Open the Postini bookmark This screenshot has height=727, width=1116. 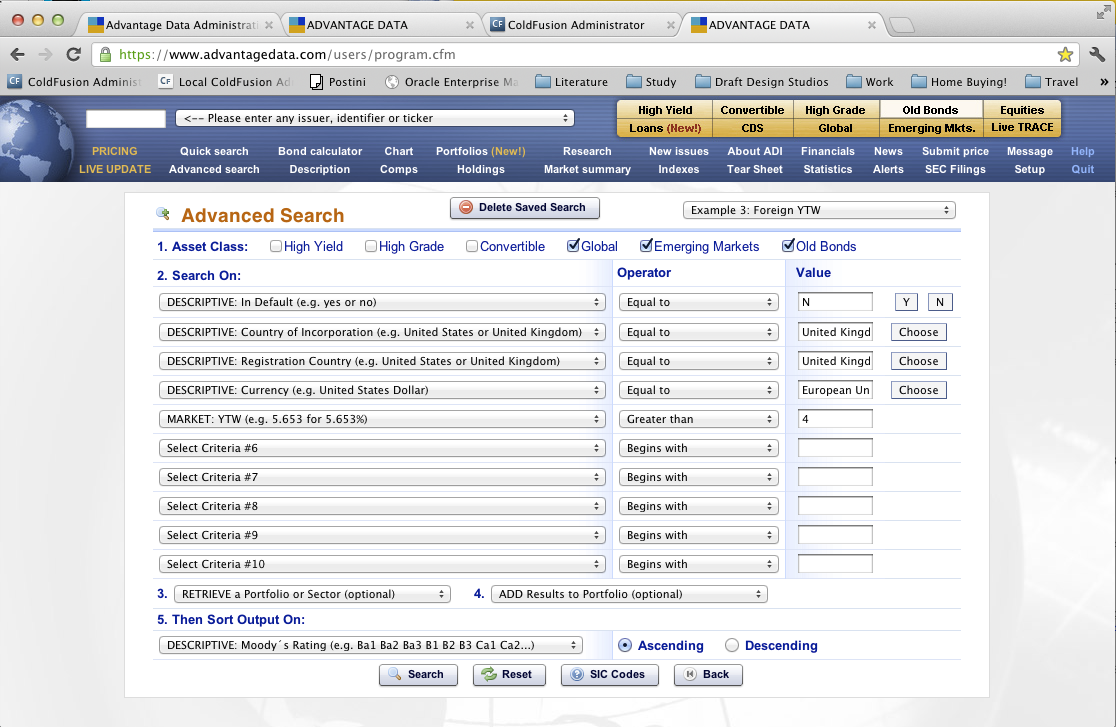pyautogui.click(x=338, y=82)
